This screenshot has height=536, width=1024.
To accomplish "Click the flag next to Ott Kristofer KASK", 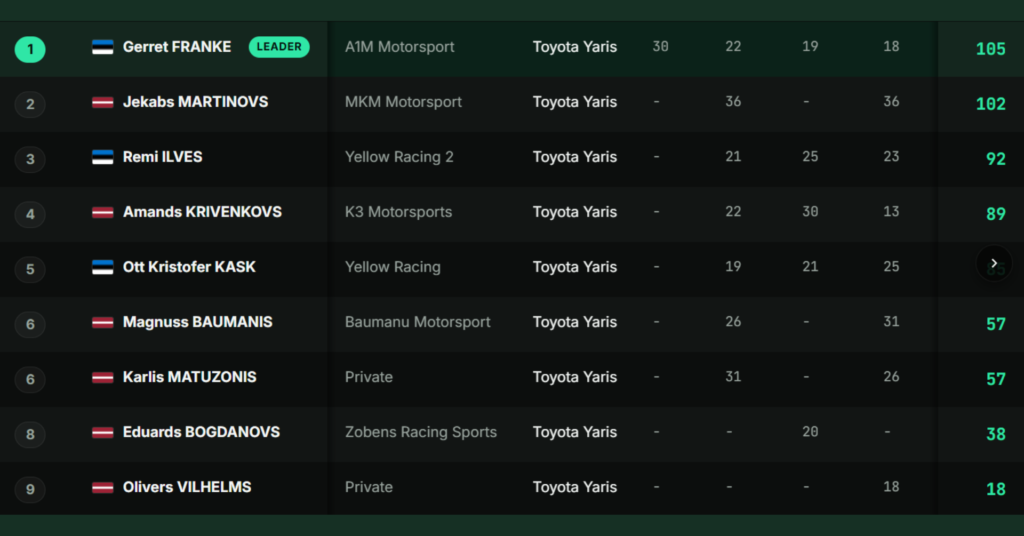I will 103,267.
